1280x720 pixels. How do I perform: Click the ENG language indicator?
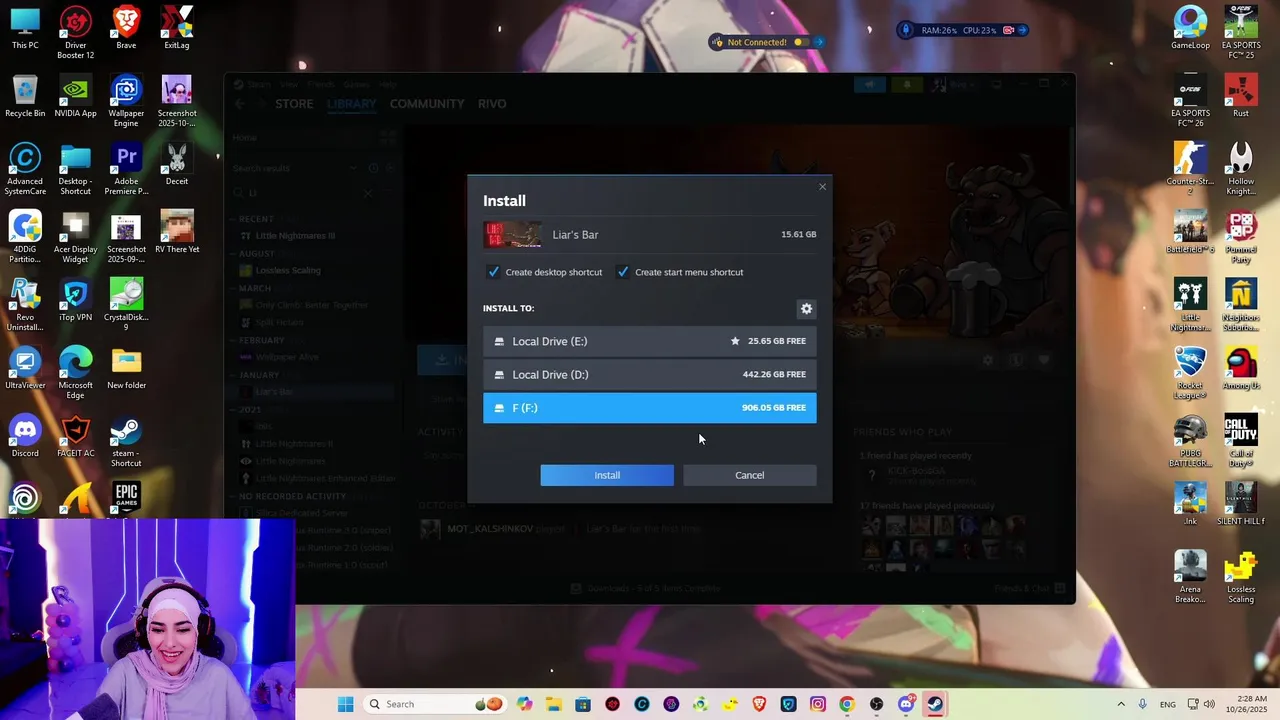point(1167,704)
